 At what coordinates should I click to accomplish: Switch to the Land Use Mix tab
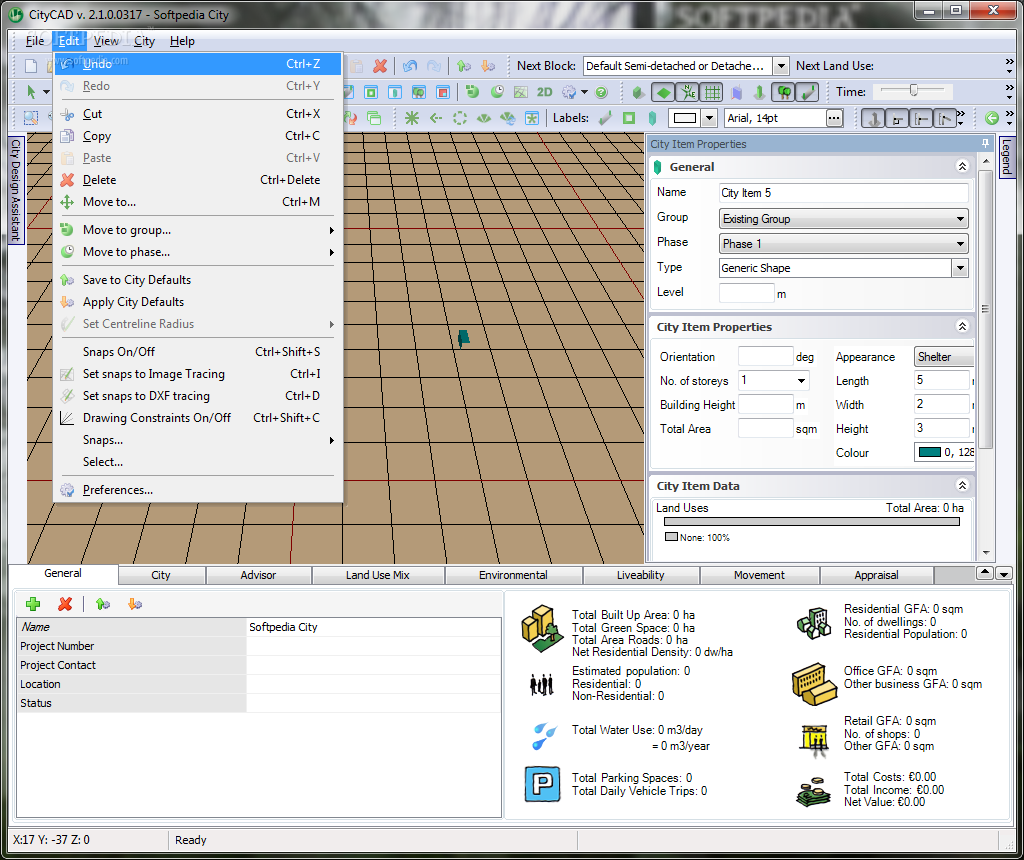click(x=377, y=575)
